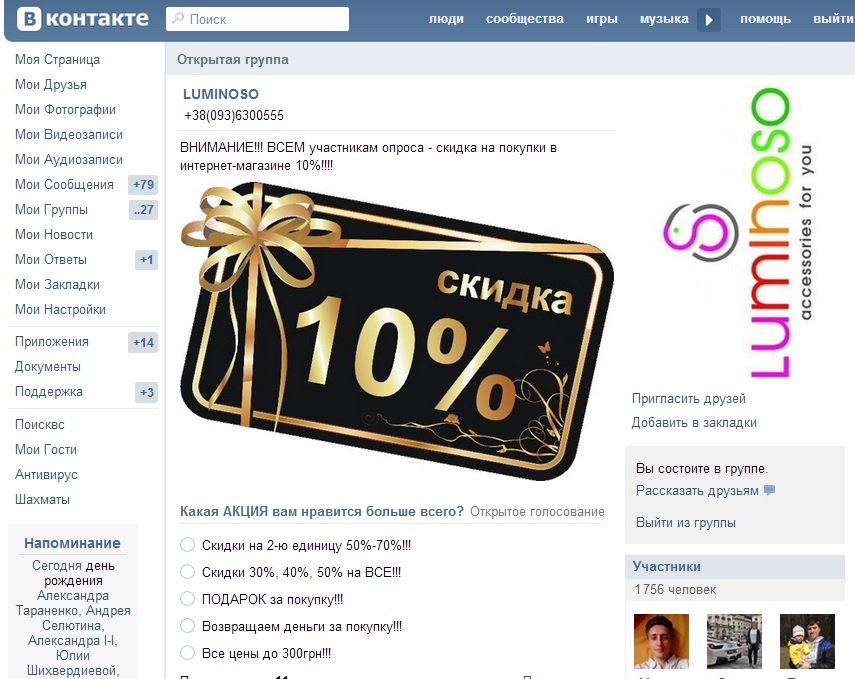Click the Напоминание reminder heading
Viewport: 855px width, 679px height.
tap(73, 543)
